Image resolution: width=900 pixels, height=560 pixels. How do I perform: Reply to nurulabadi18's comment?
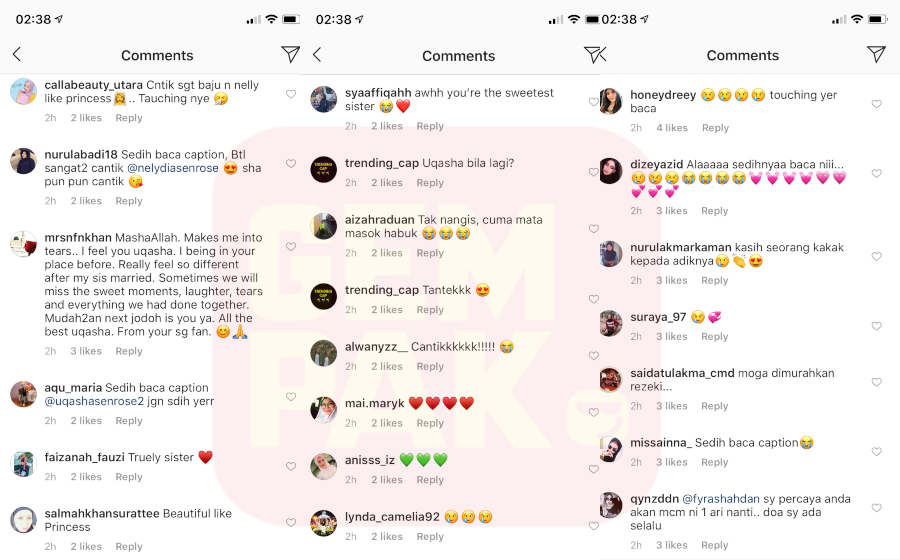coord(129,201)
